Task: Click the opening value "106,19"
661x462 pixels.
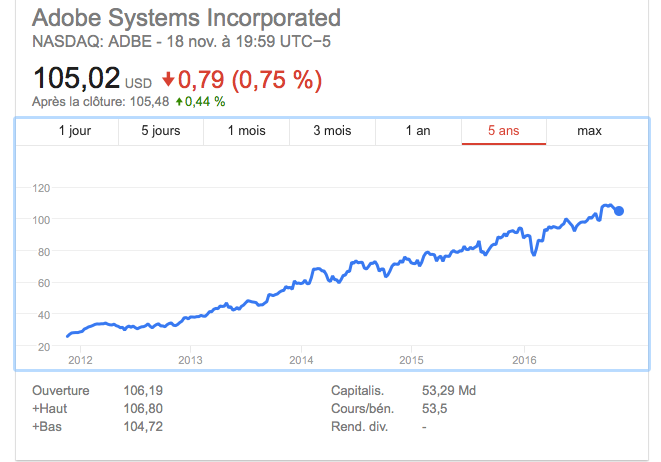Action: 143,390
